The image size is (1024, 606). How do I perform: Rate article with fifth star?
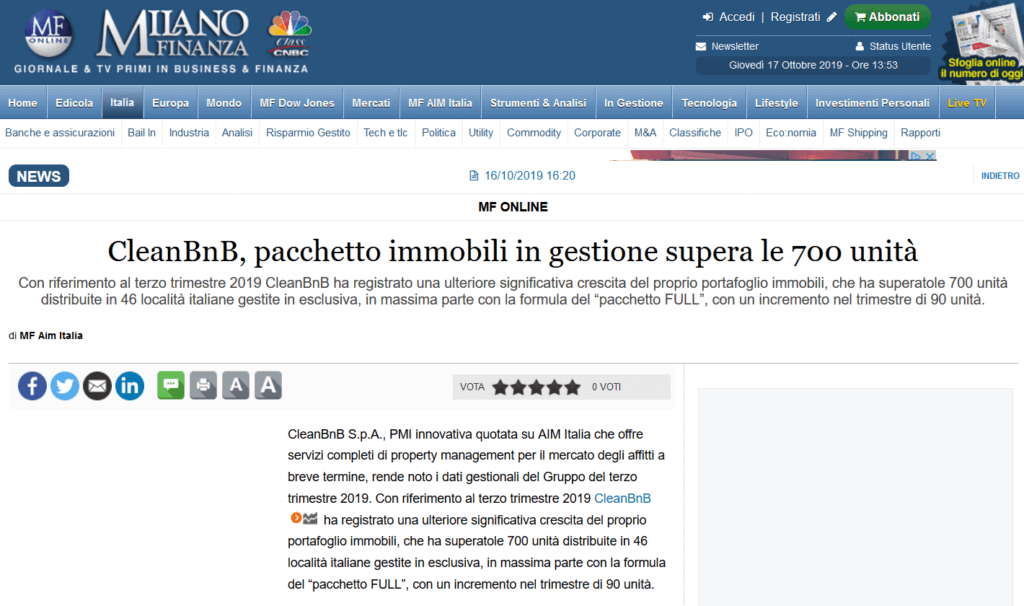coord(573,387)
